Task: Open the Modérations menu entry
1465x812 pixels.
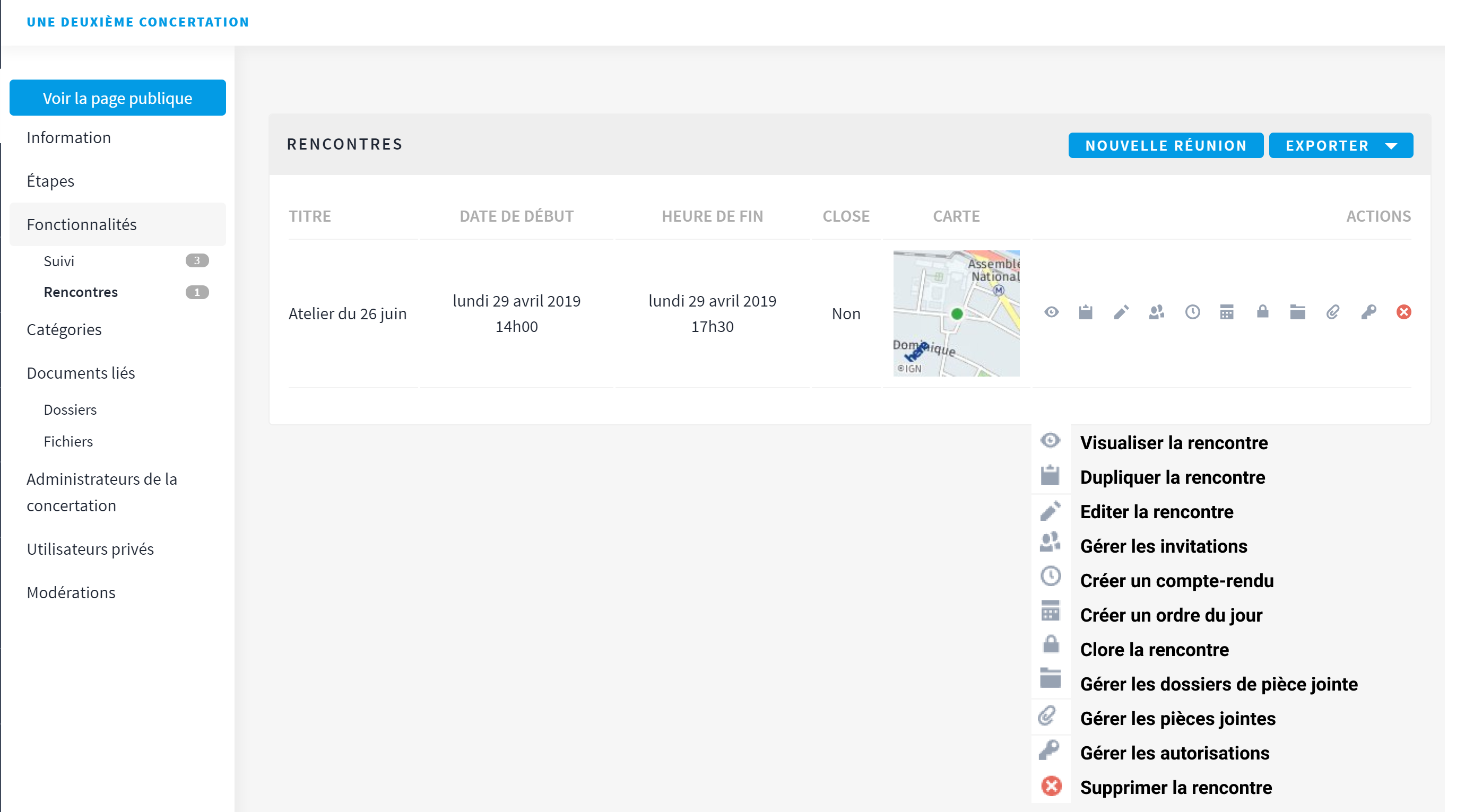Action: click(71, 592)
